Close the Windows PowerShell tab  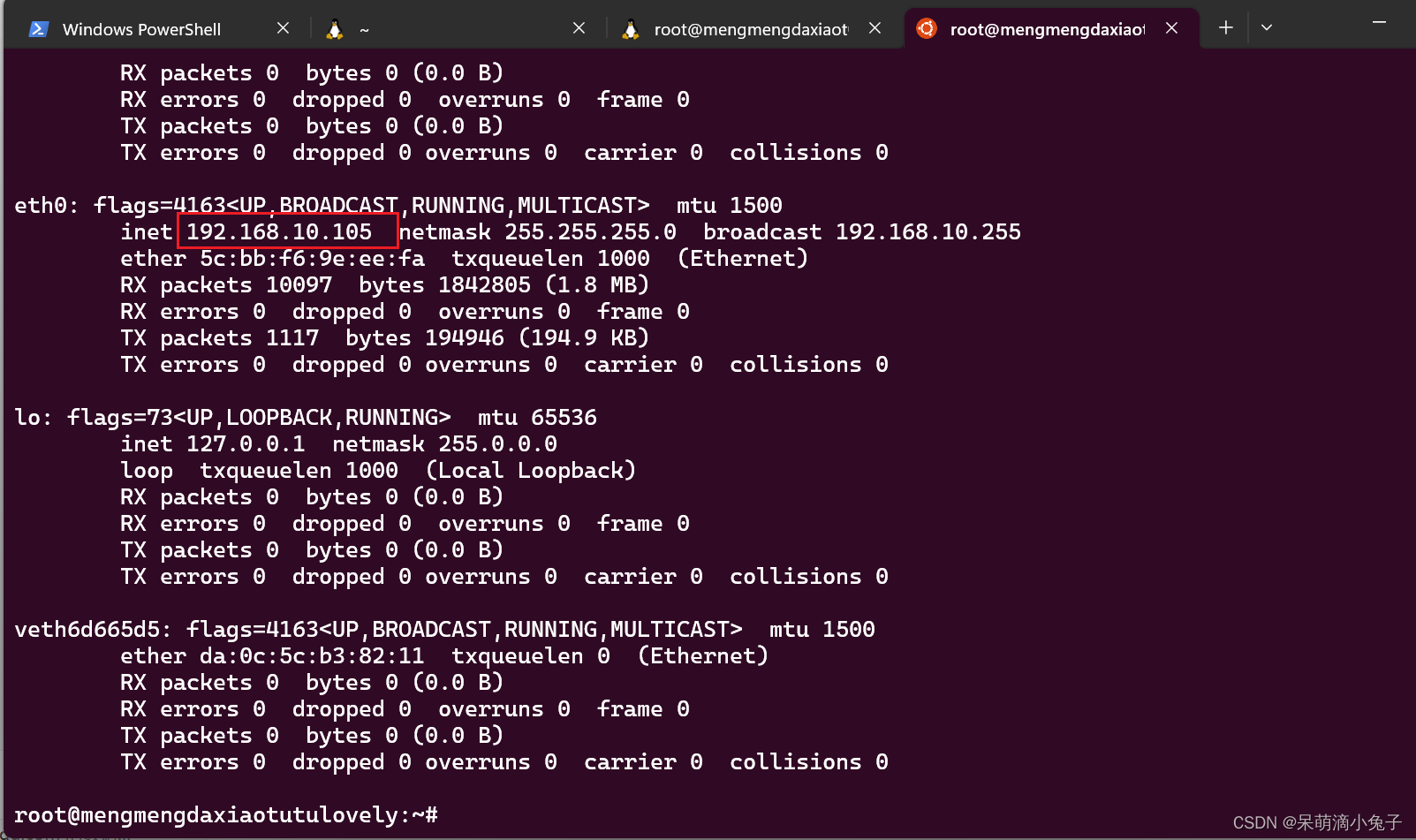(x=283, y=27)
